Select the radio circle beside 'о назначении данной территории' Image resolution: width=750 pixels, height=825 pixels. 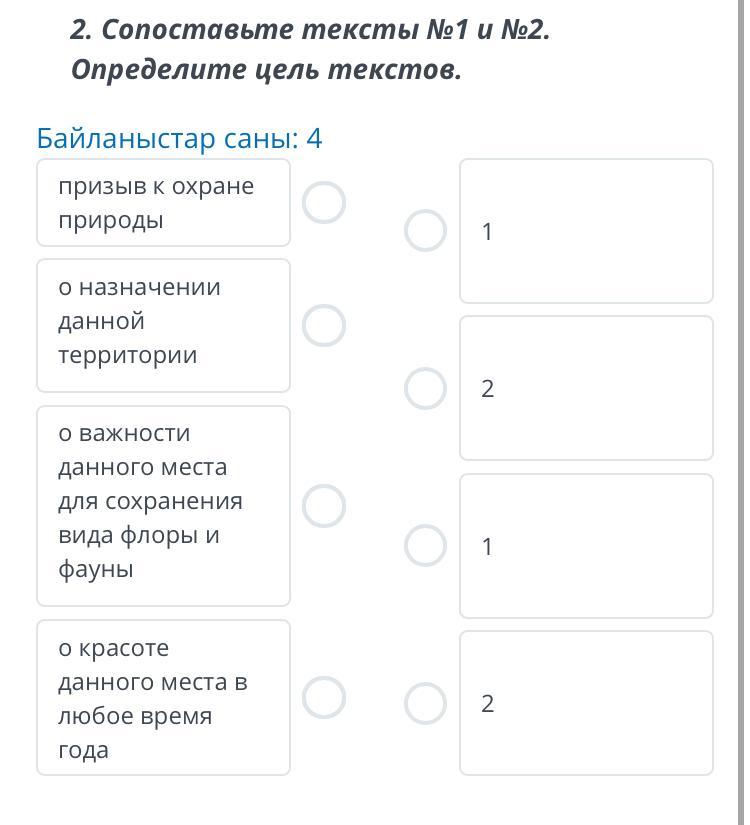coord(324,326)
